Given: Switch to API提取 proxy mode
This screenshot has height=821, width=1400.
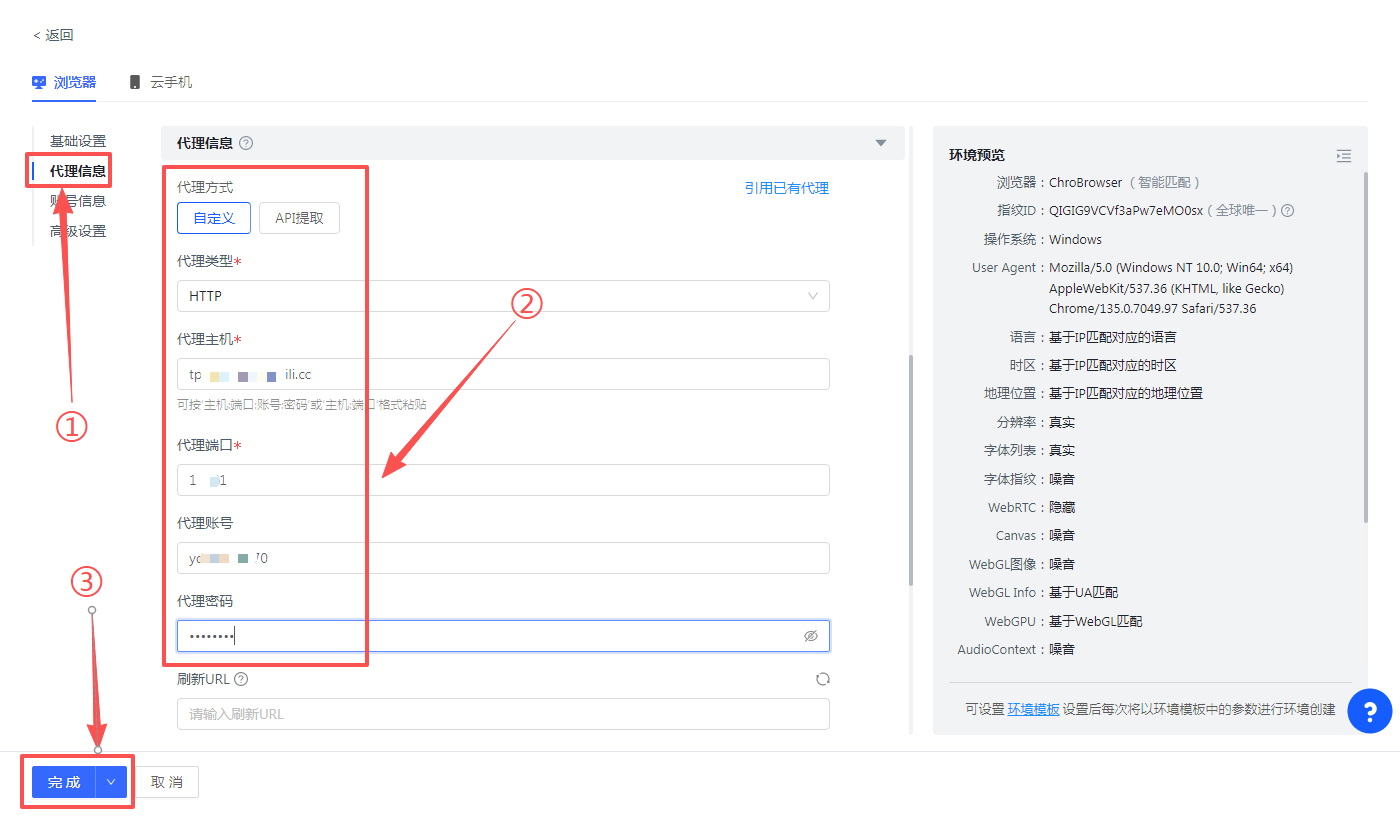Looking at the screenshot, I should pos(299,217).
